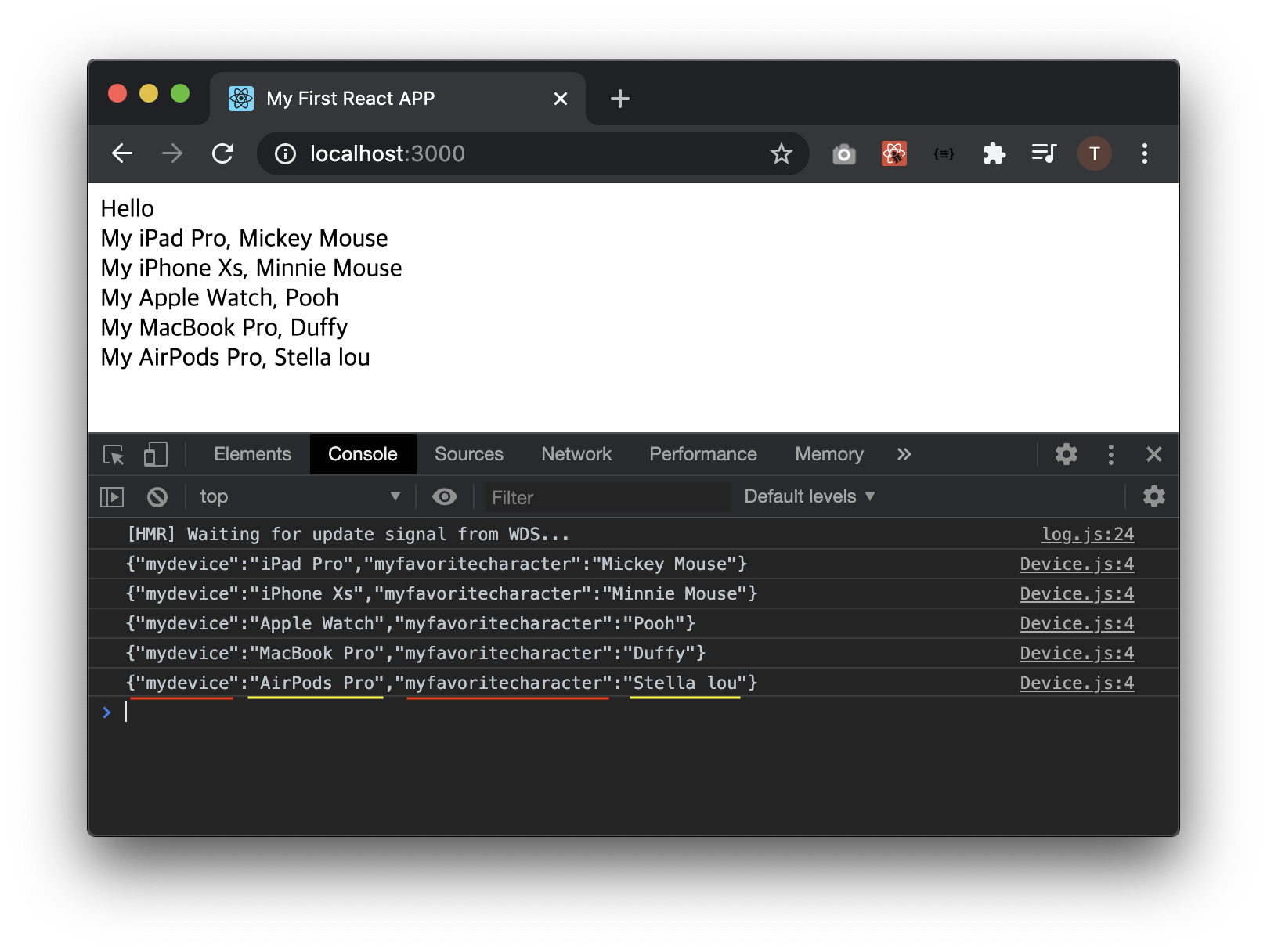Screen dimensions: 1267x952
Task: Click the Pooh console log entry
Action: [410, 624]
